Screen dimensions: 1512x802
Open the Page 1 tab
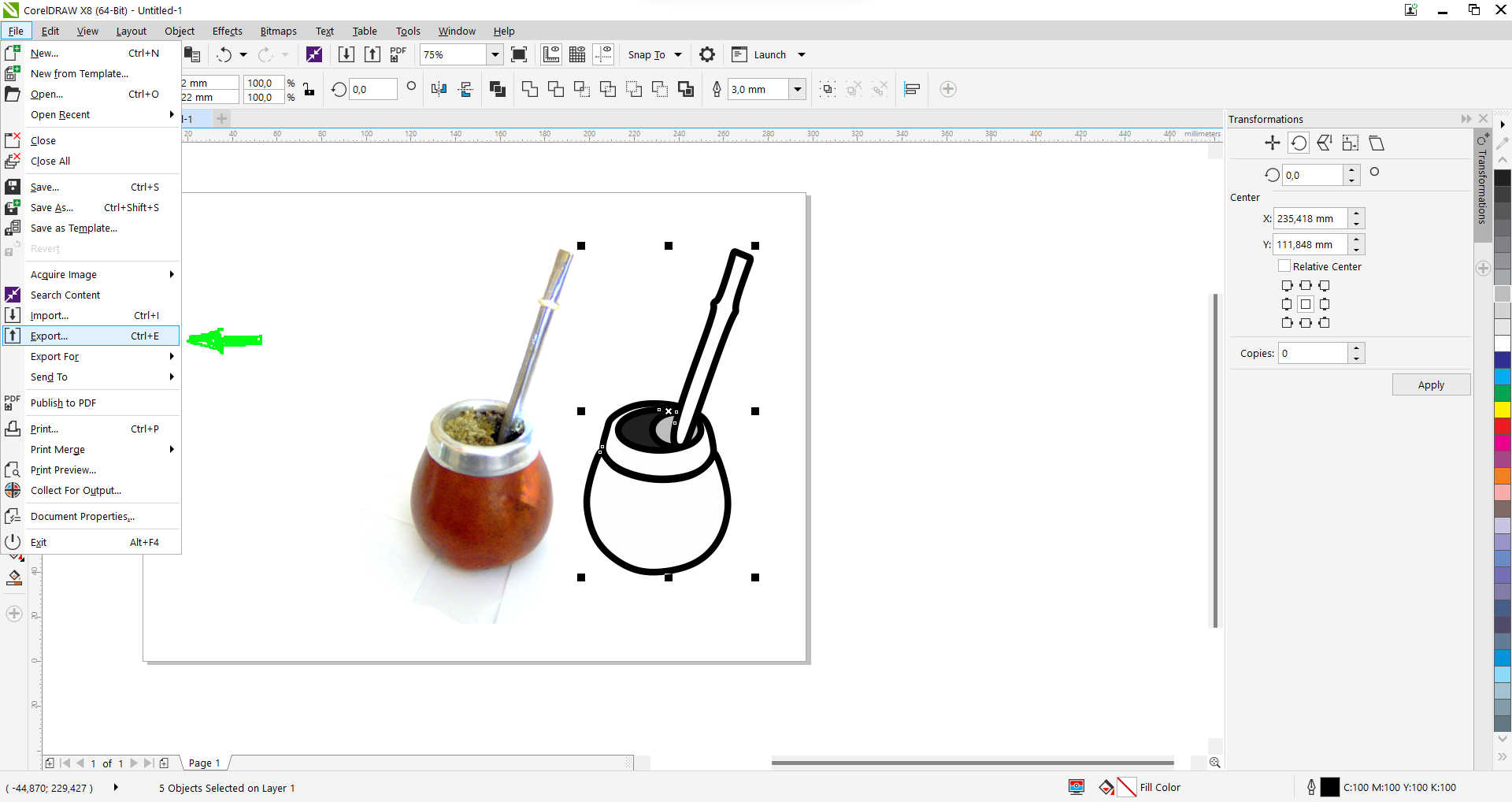(x=204, y=763)
